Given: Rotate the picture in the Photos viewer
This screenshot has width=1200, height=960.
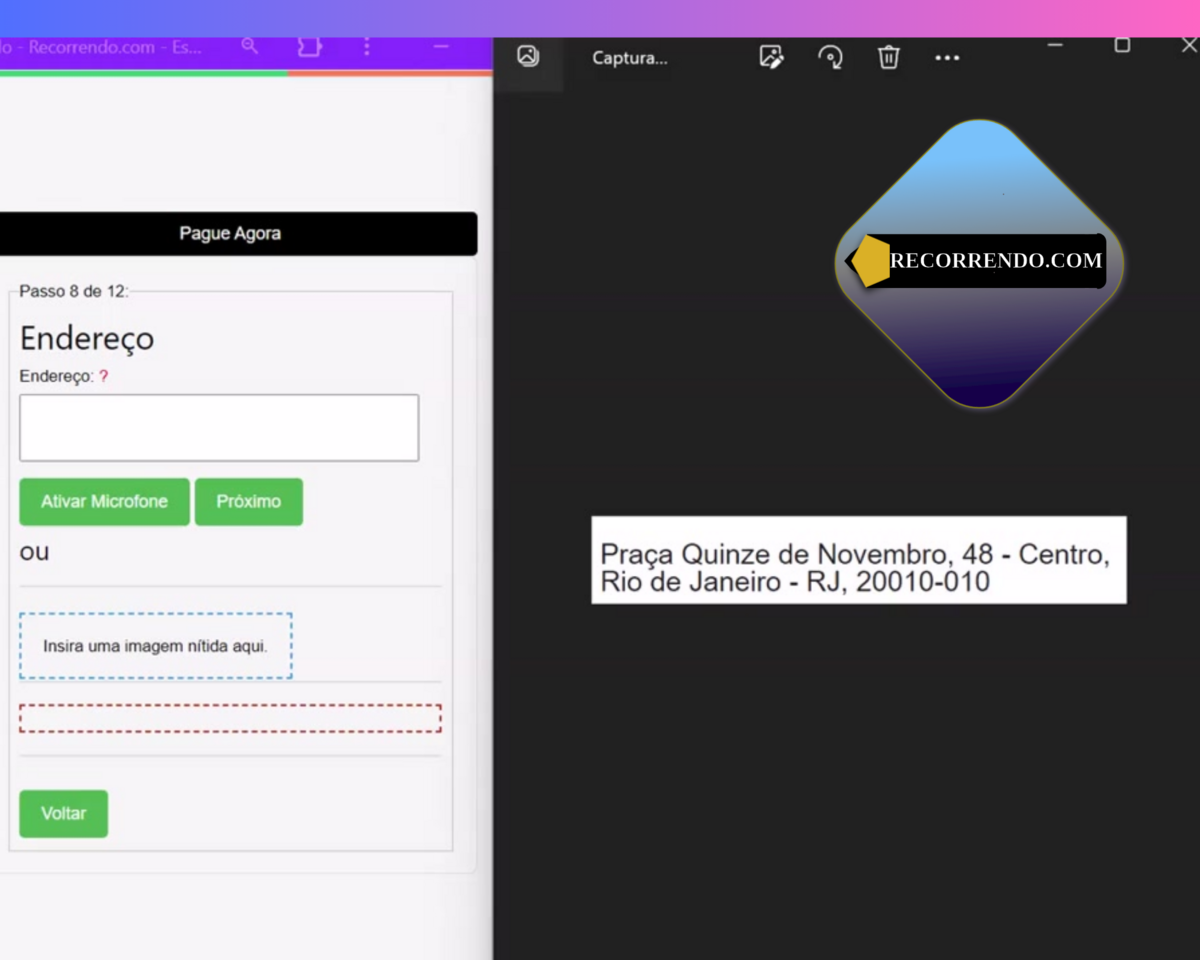Looking at the screenshot, I should 830,57.
